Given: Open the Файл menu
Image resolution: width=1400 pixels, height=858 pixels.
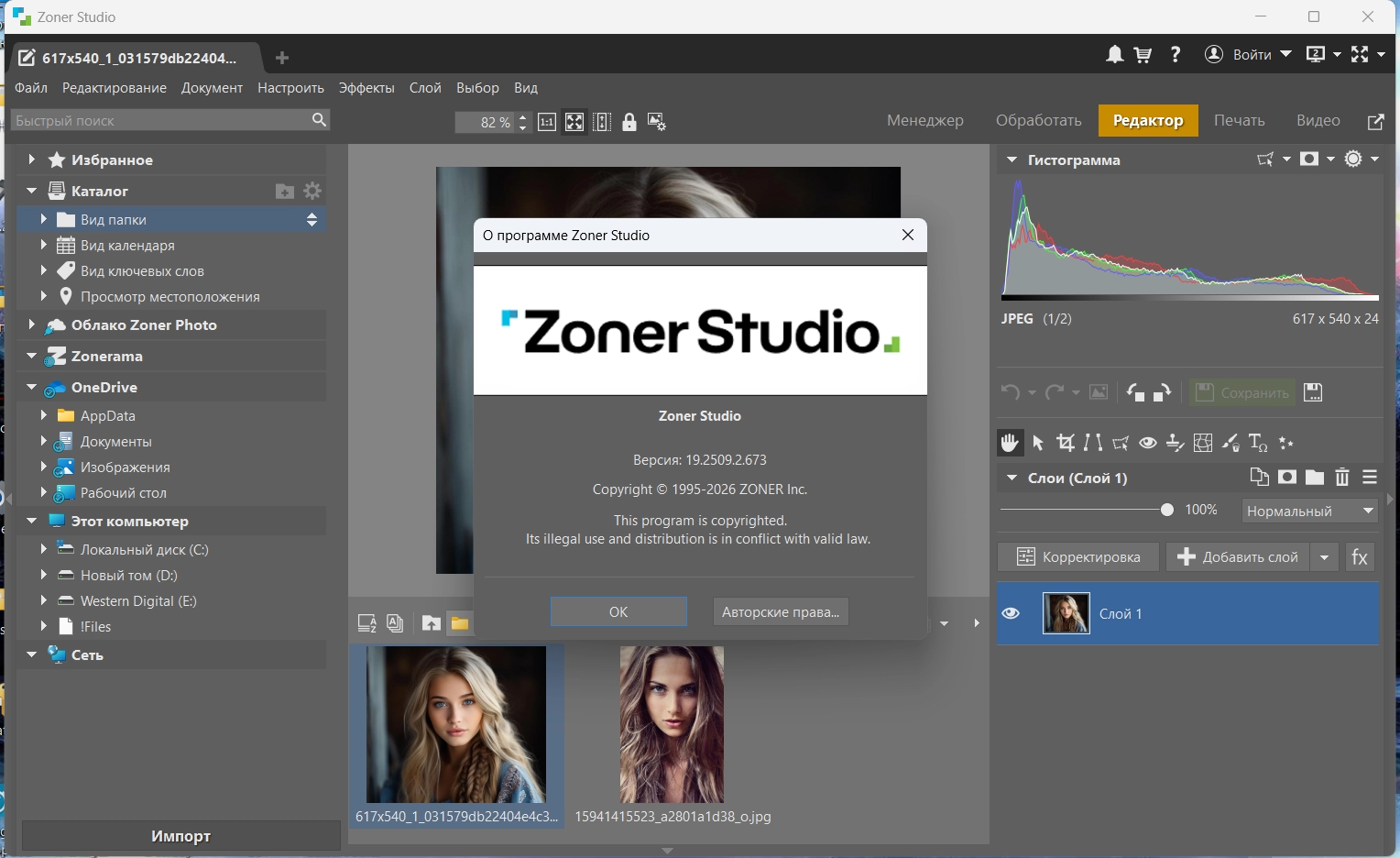Looking at the screenshot, I should [31, 88].
